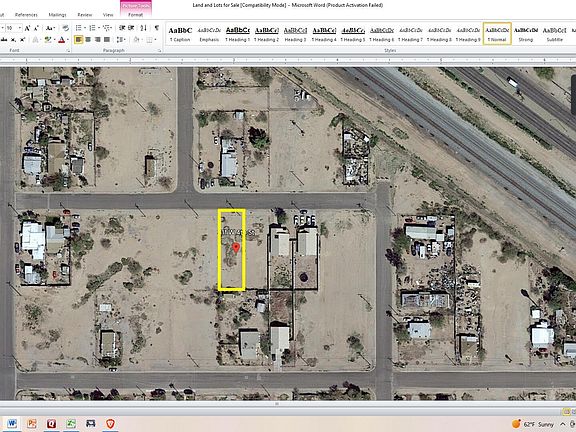Image resolution: width=576 pixels, height=432 pixels.
Task: Apply the Caption style
Action: click(180, 34)
